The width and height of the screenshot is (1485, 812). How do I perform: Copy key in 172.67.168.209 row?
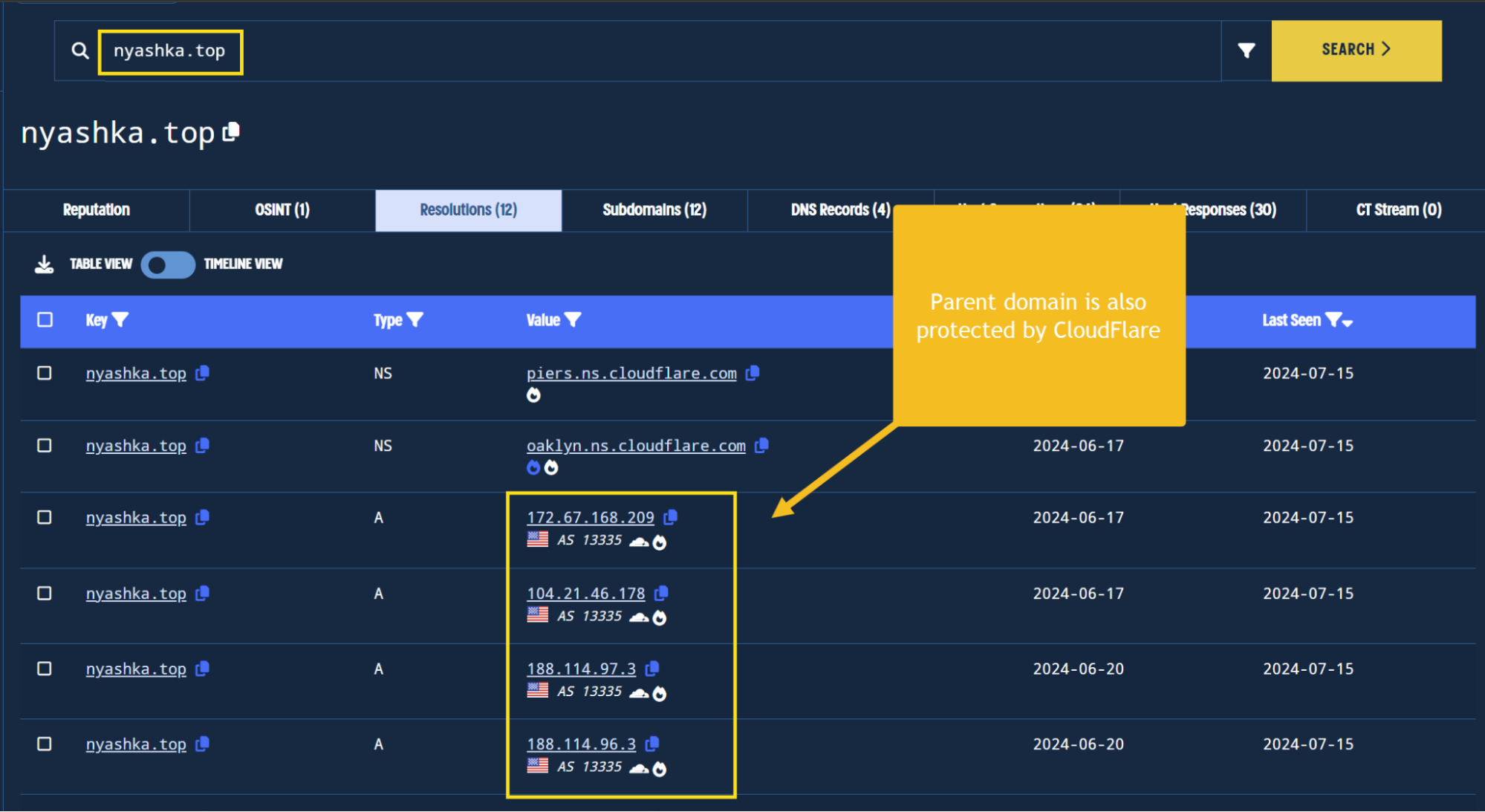(x=202, y=518)
